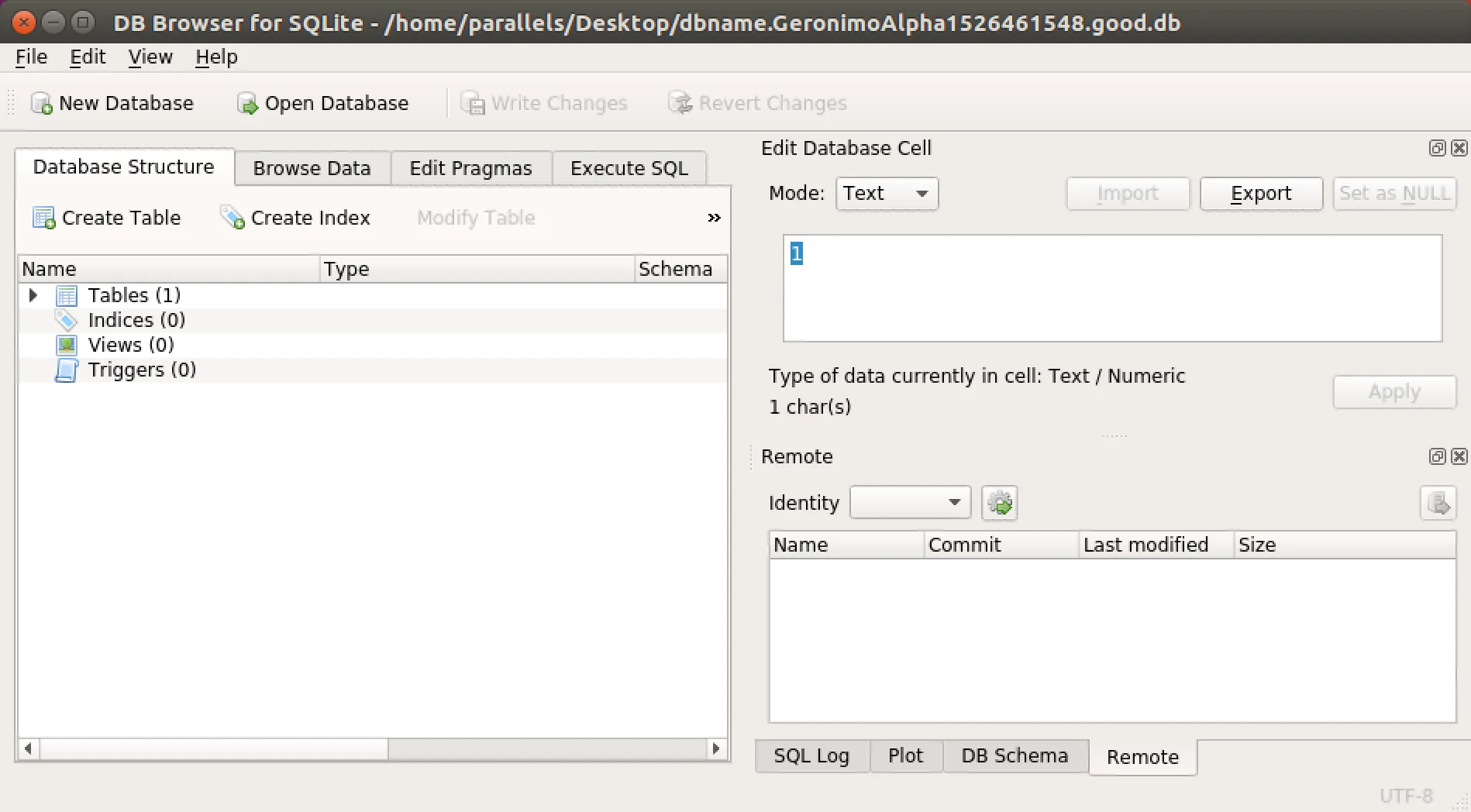
Task: Select the Triggers (0) script icon
Action: [67, 370]
